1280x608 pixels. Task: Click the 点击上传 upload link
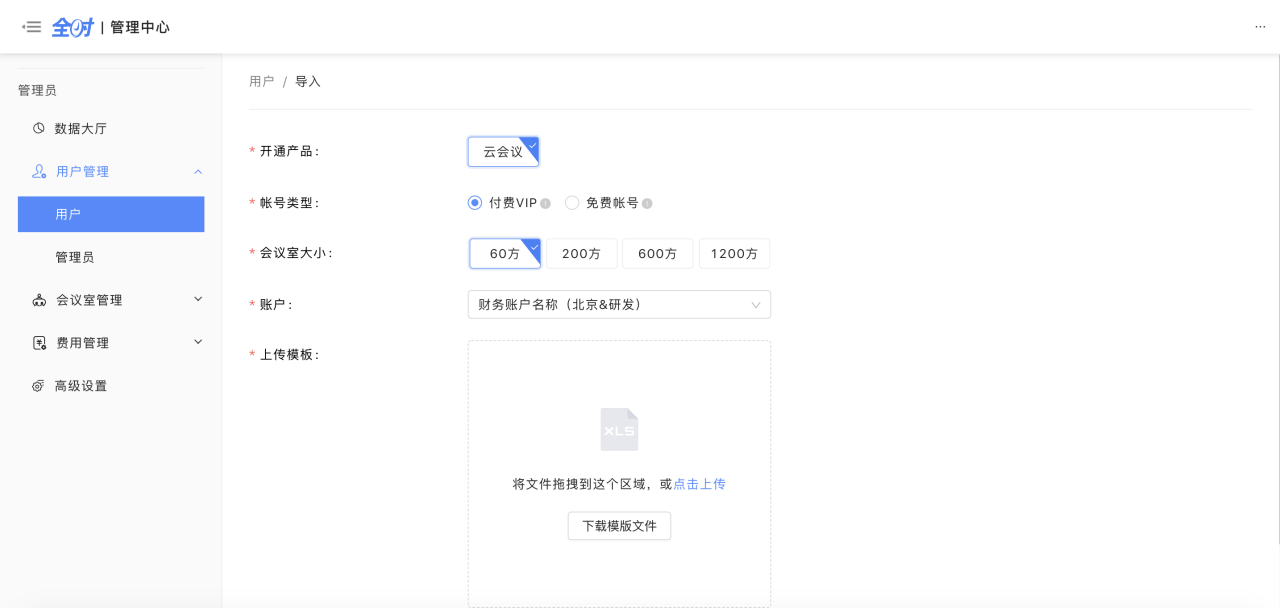tap(699, 484)
